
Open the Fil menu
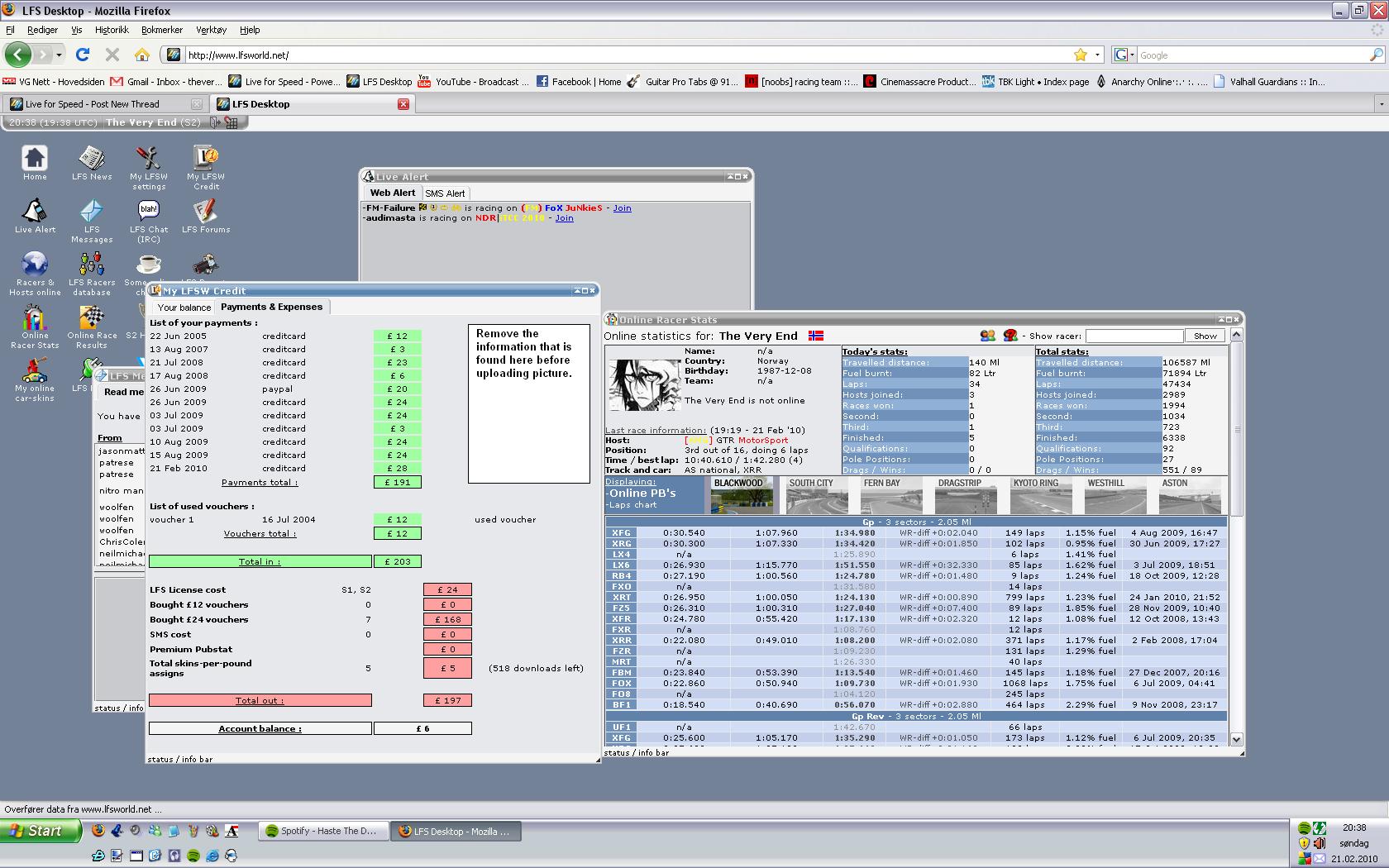10,30
